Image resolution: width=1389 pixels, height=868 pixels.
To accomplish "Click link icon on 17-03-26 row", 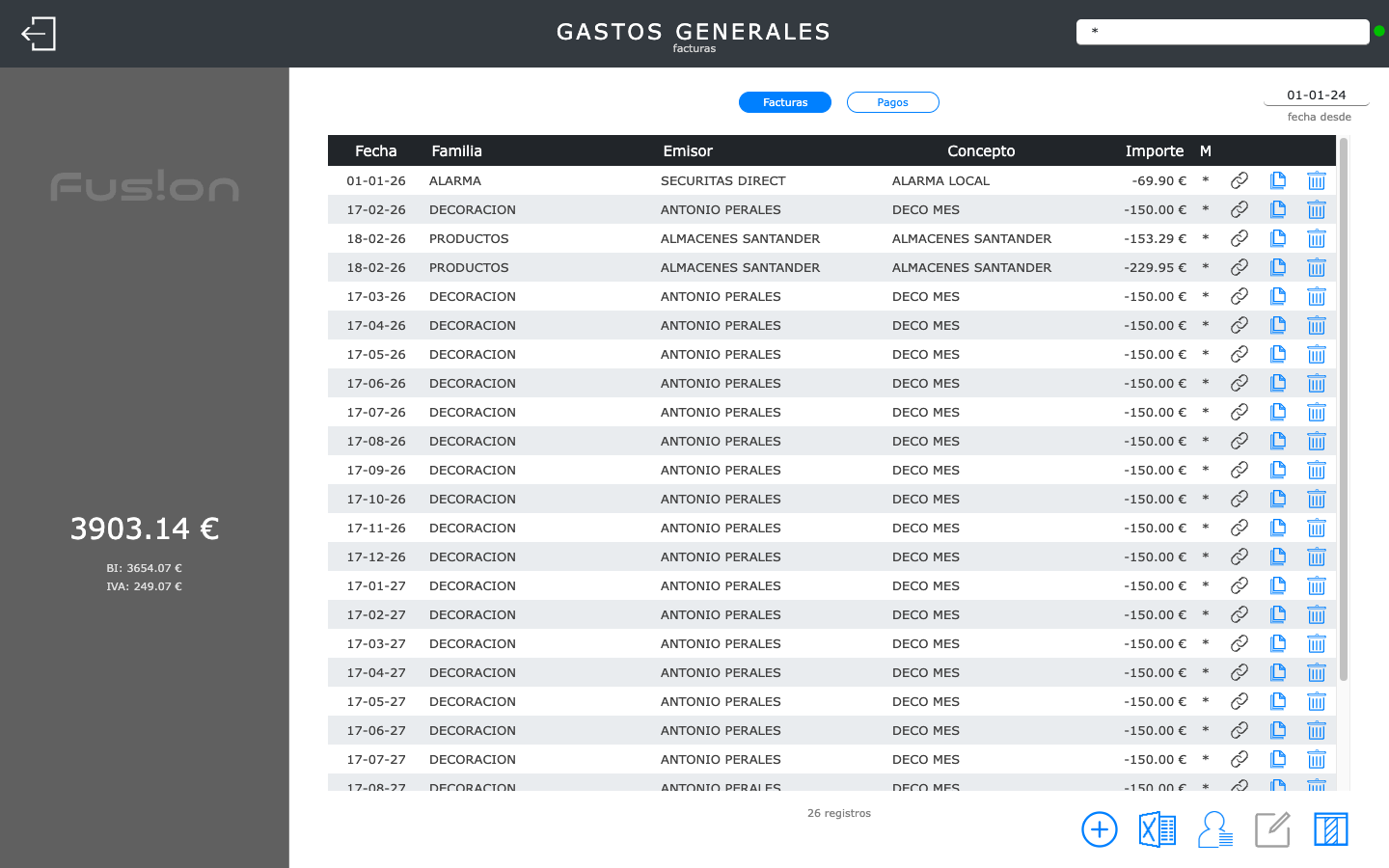I will pyautogui.click(x=1239, y=296).
